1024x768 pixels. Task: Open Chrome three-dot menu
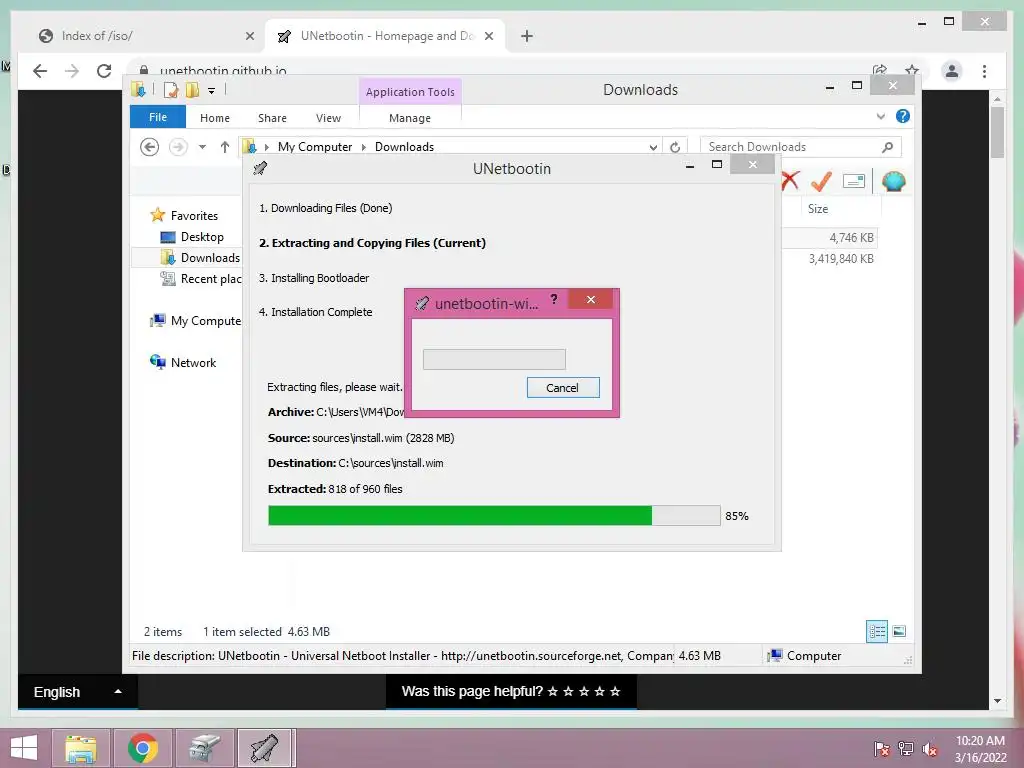click(984, 71)
